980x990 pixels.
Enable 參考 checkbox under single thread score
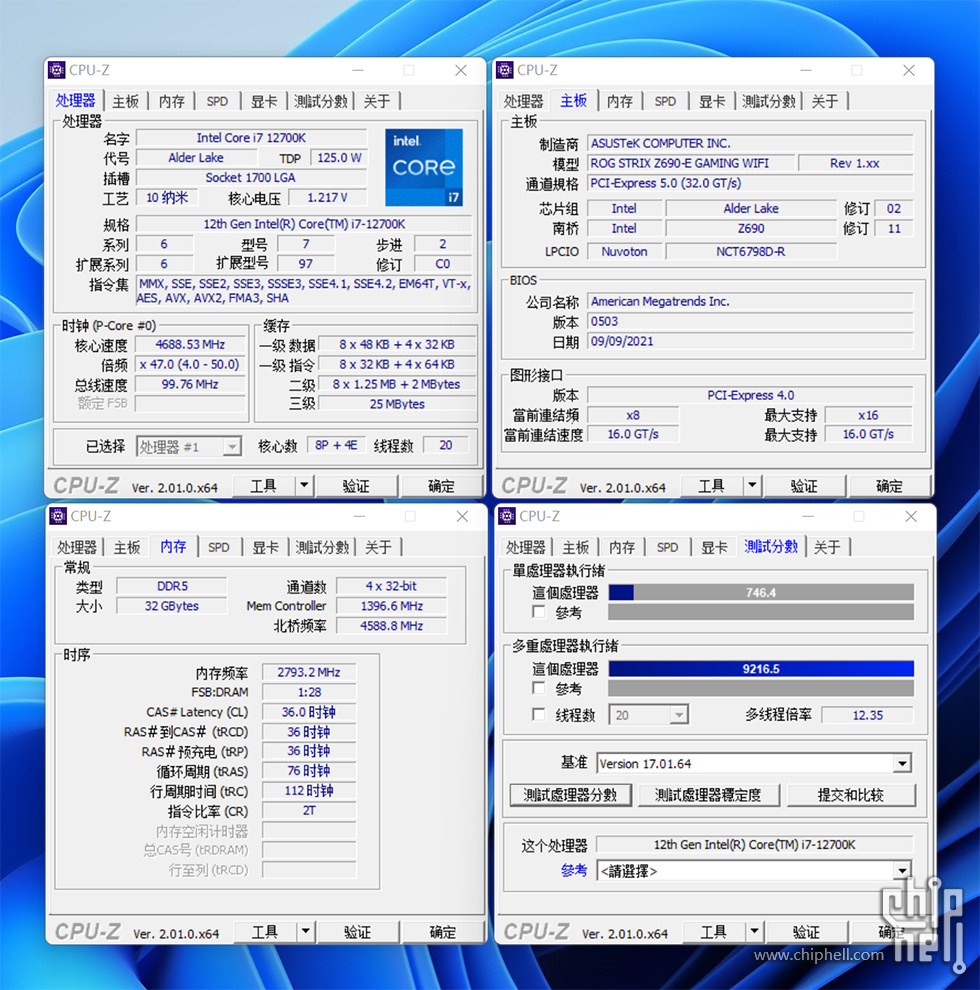539,612
